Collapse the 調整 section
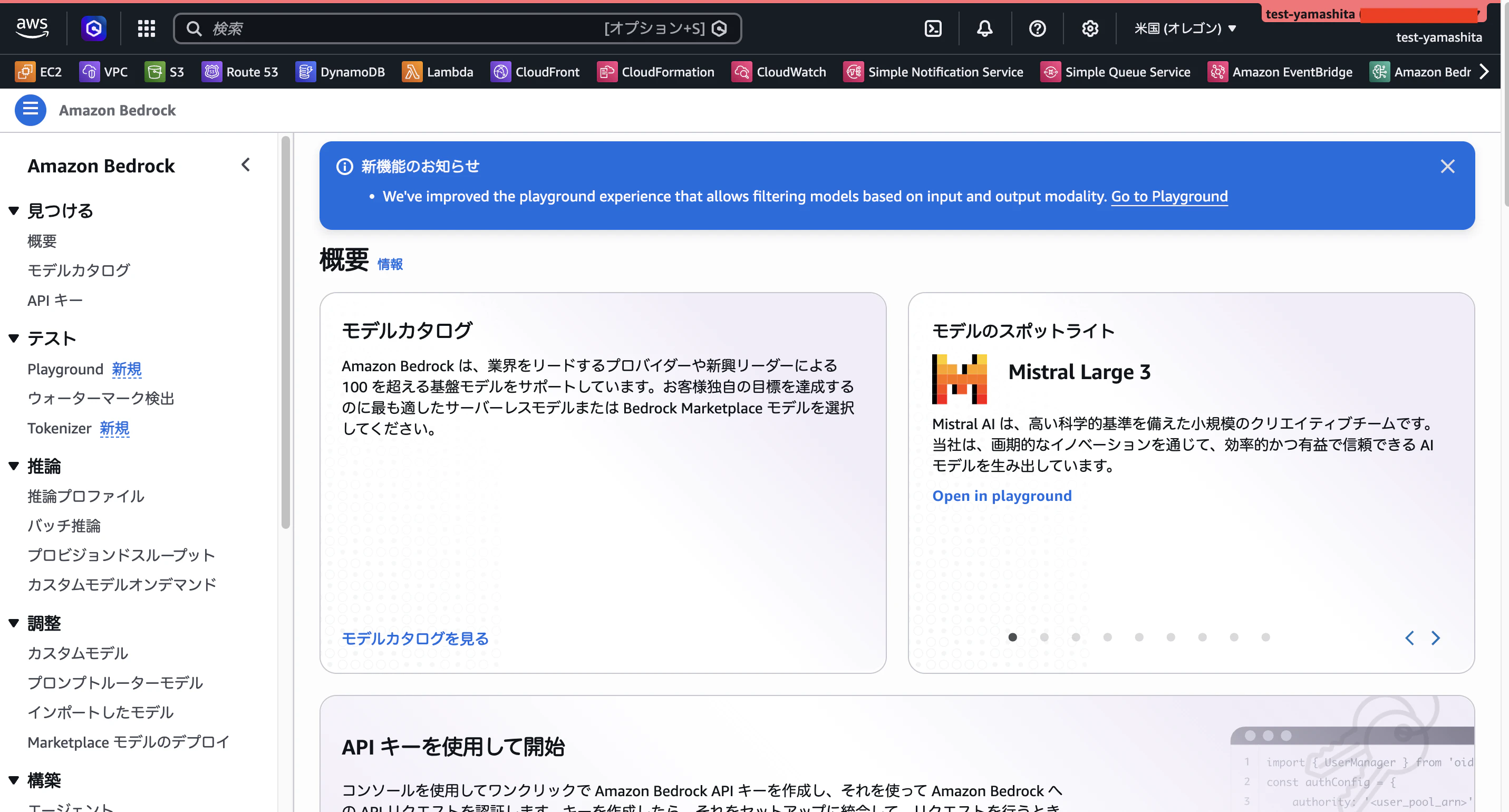 14,623
